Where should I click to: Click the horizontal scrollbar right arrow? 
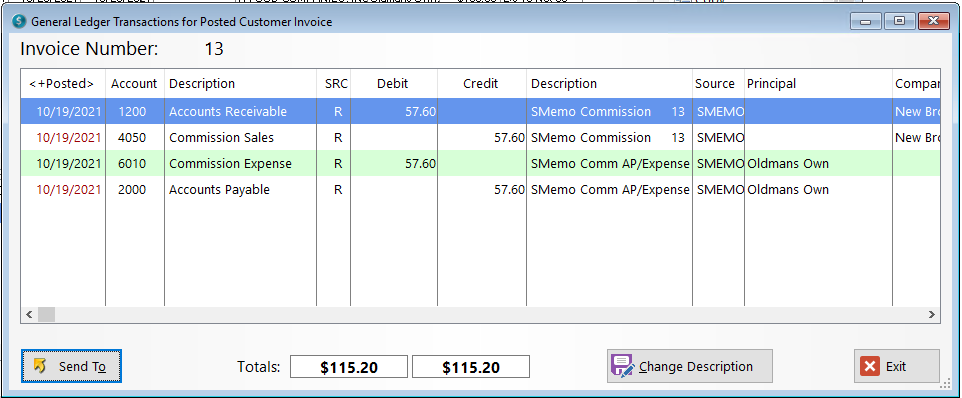931,315
